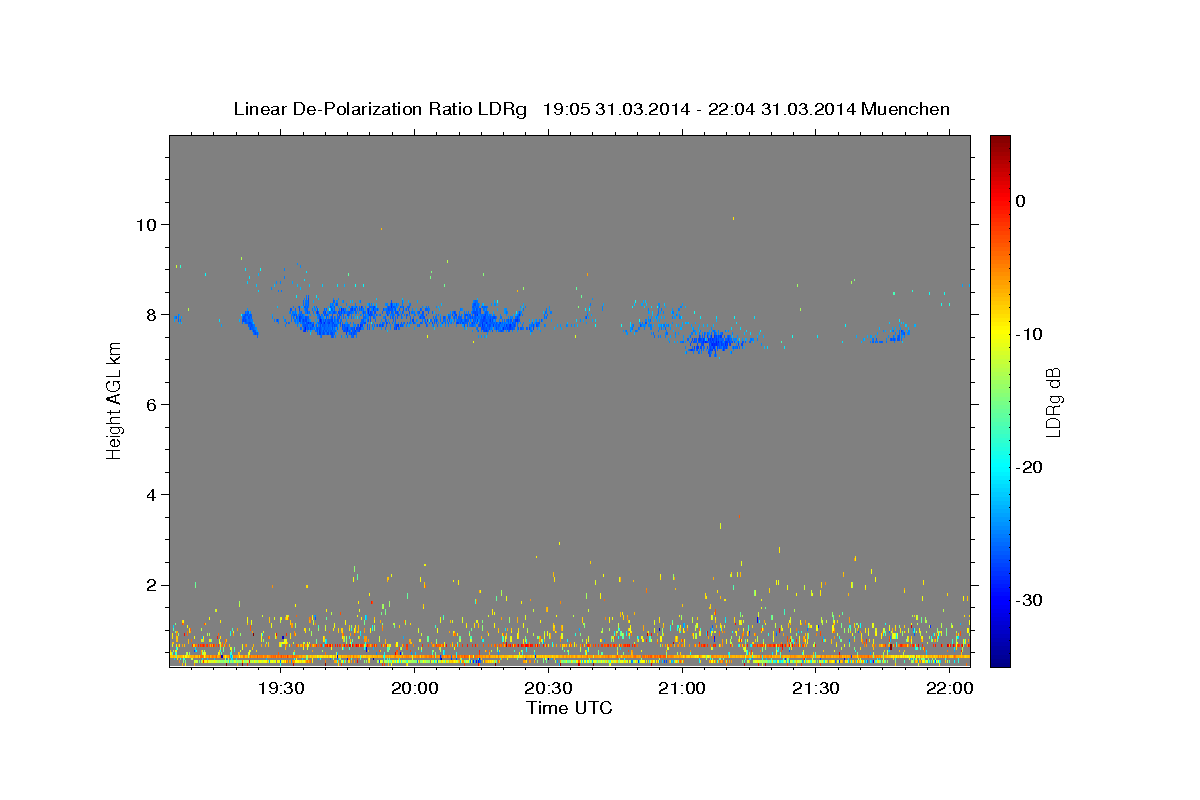This screenshot has height=800, width=1200.
Task: Click the "LDRg dB" colorbar label
Action: [x=1052, y=402]
